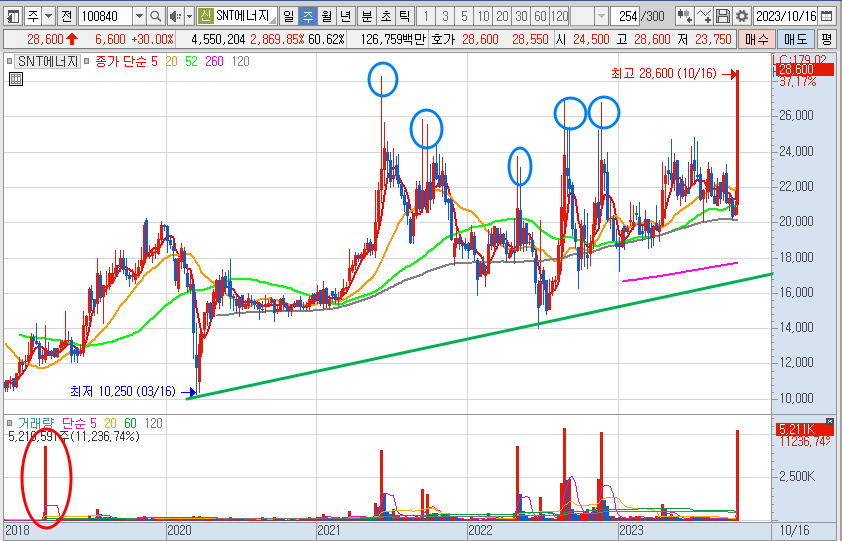Search for a stock with the magnifier icon
This screenshot has width=842, height=541.
(155, 17)
